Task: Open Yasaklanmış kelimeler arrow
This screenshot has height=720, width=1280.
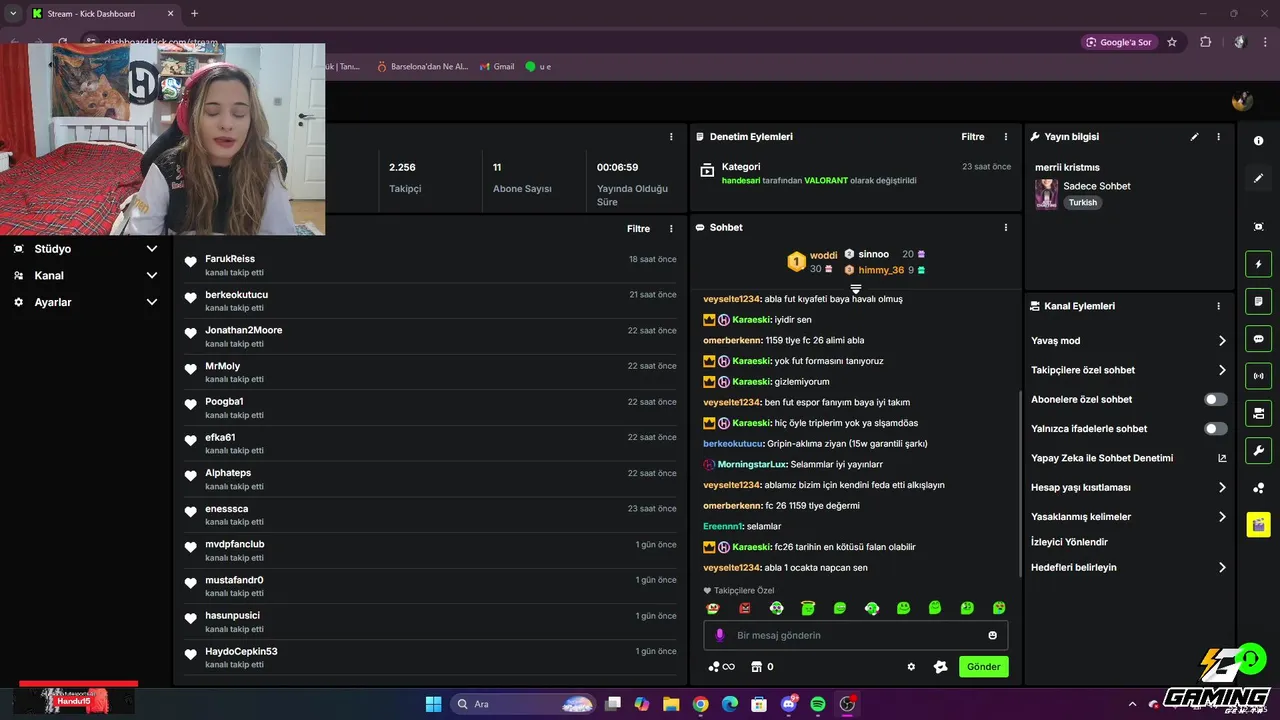Action: [1222, 517]
